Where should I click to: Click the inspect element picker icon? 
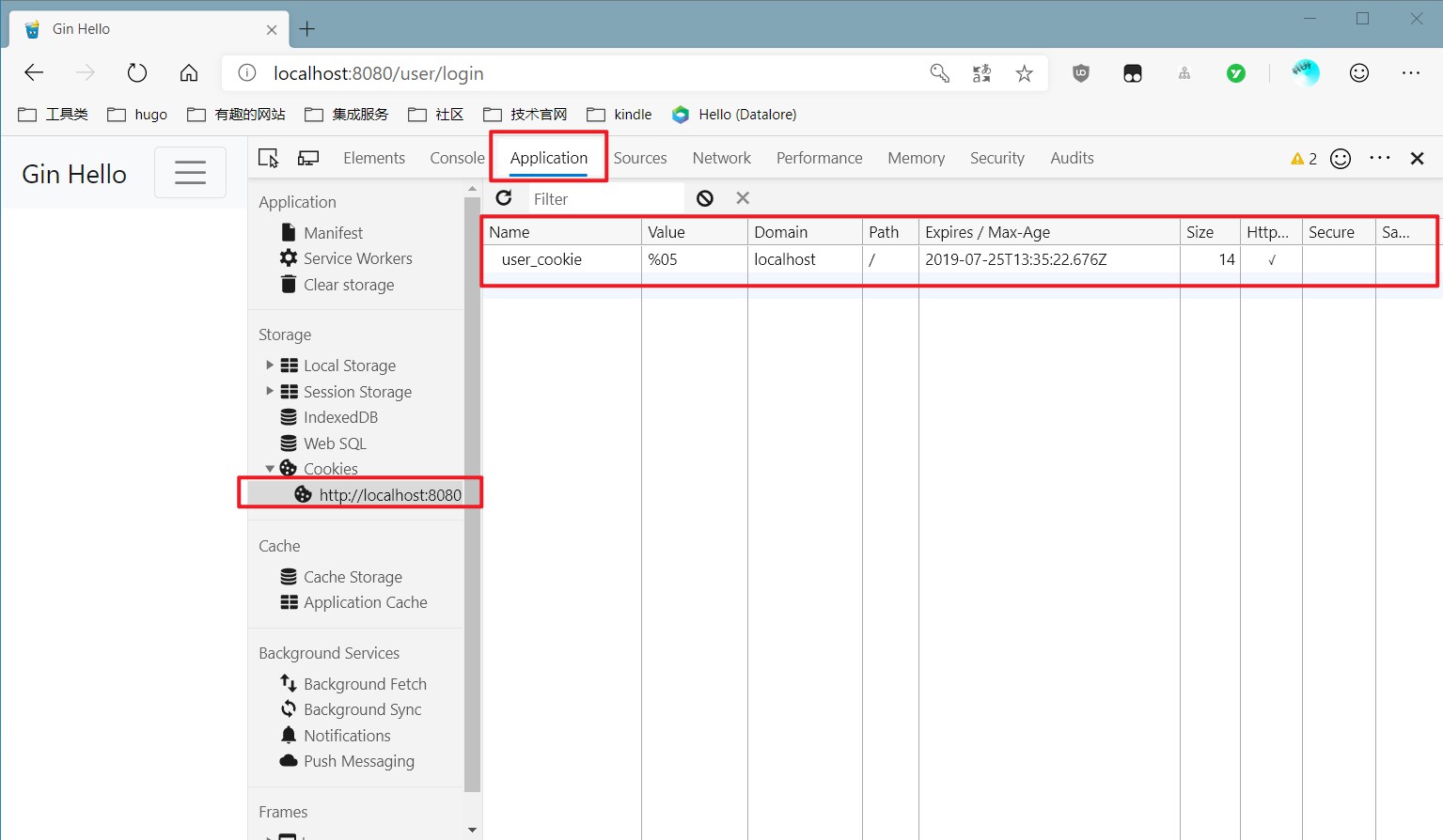(x=268, y=158)
